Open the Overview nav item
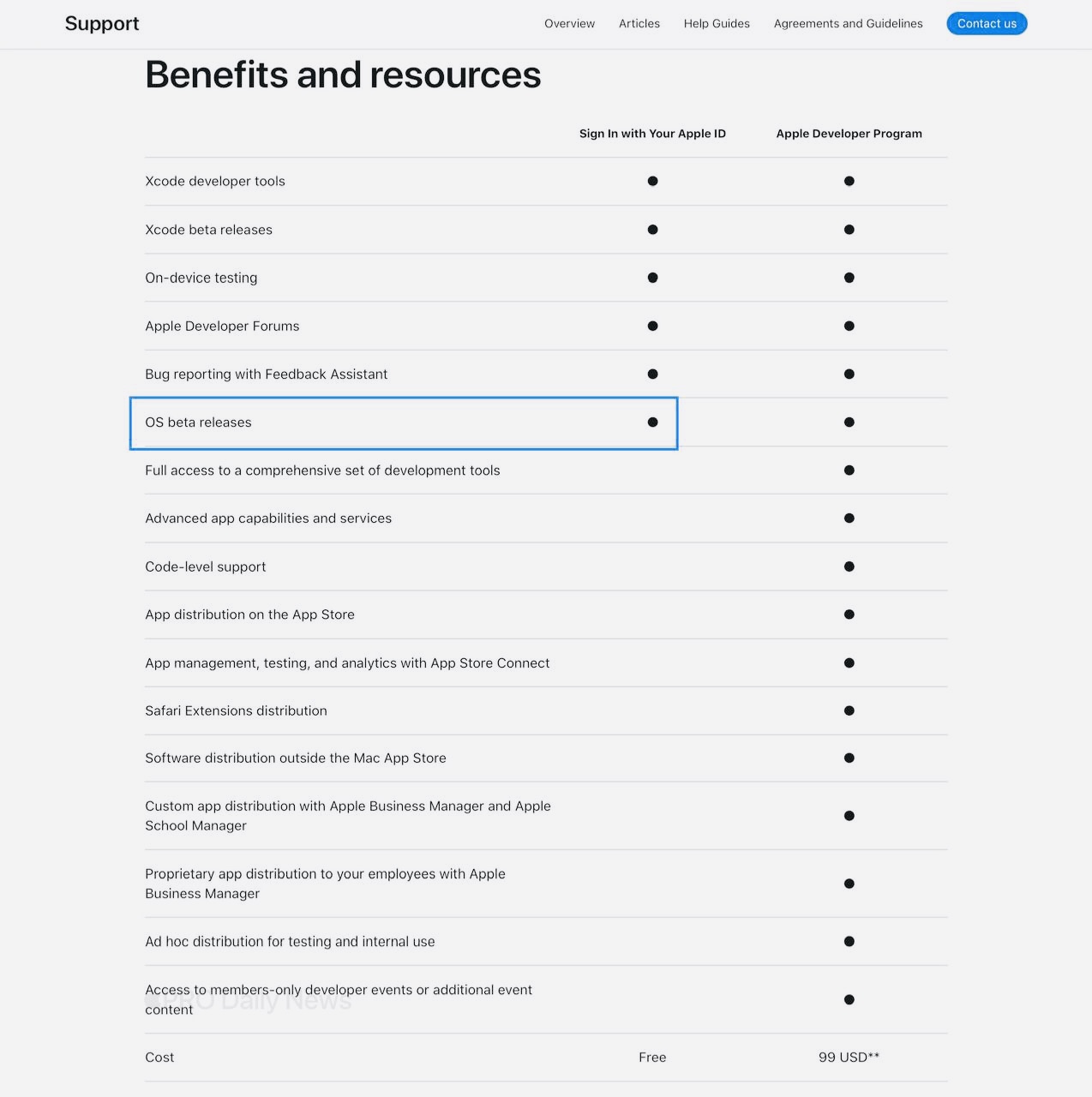 point(569,23)
